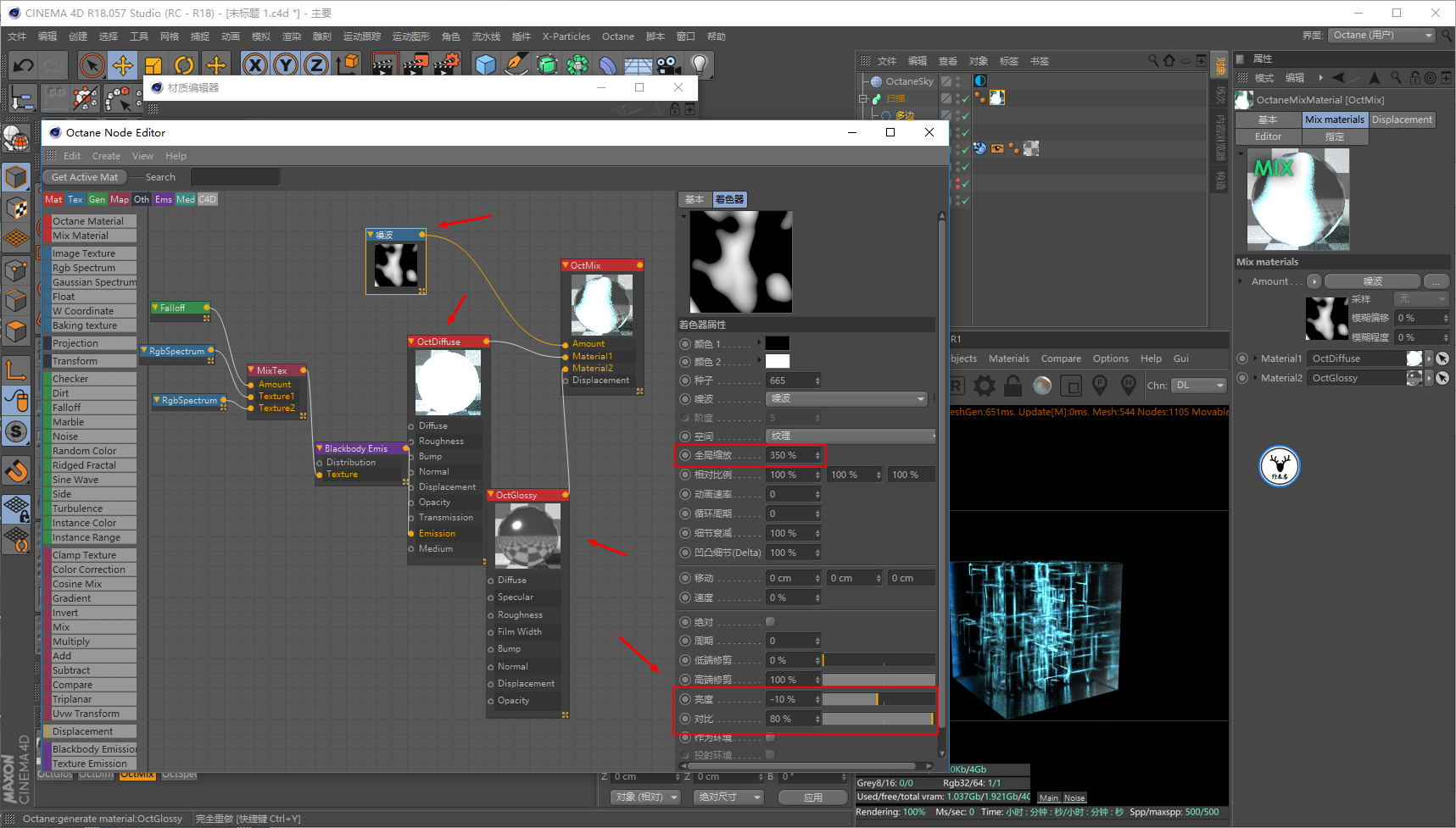Viewport: 1456px width, 828px height.
Task: Click the render region square icon
Action: pyautogui.click(x=1071, y=386)
